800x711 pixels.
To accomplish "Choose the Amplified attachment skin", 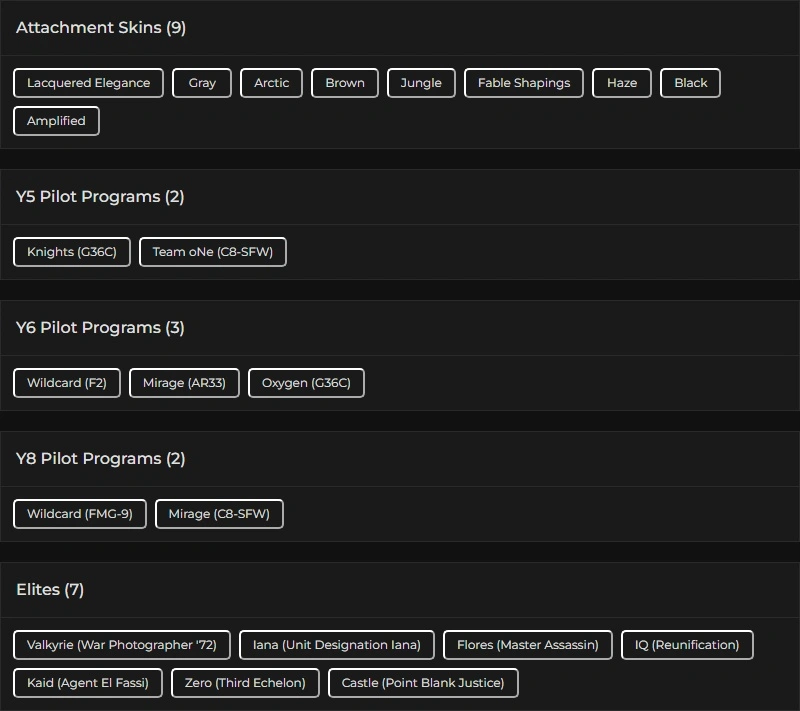I will [x=56, y=121].
